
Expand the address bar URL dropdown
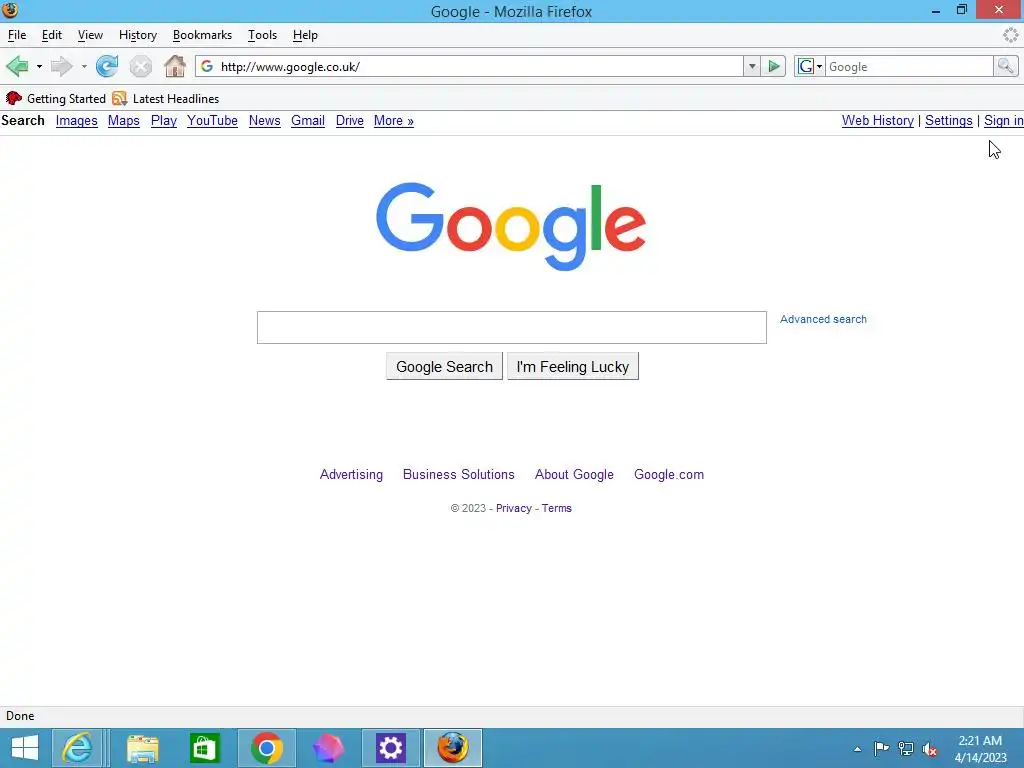click(x=752, y=66)
